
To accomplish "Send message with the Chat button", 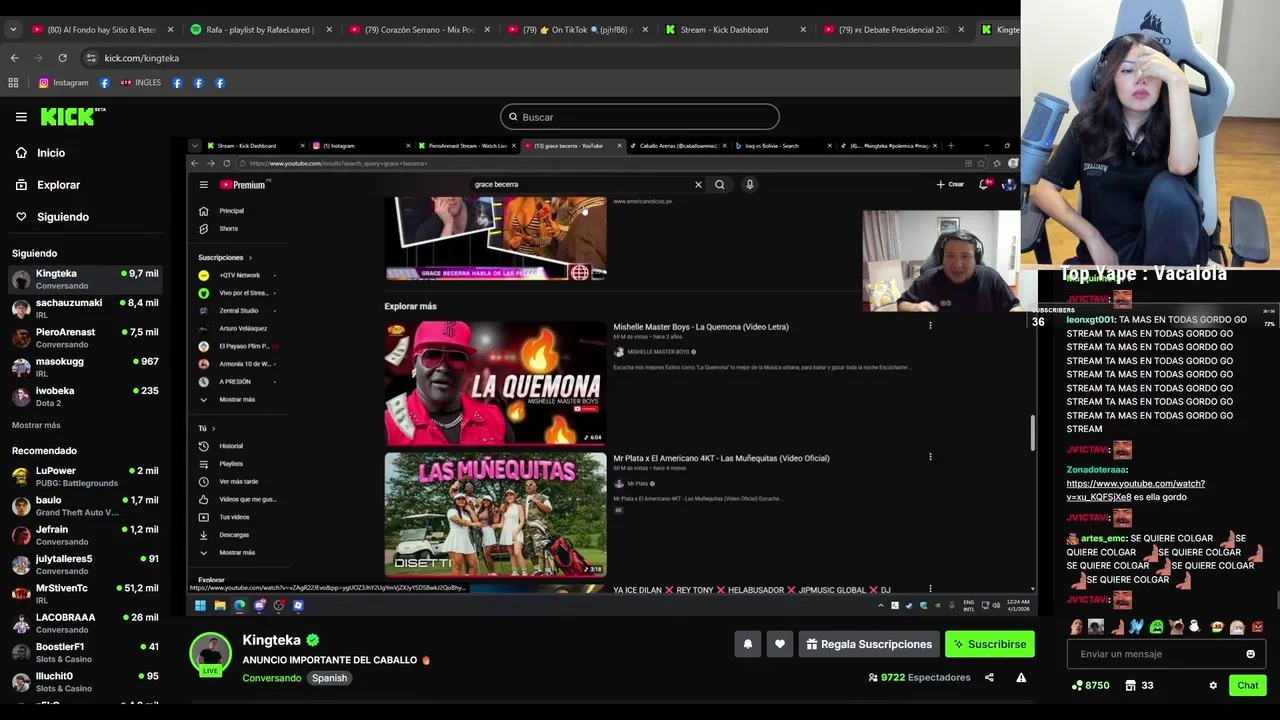I will [1247, 685].
